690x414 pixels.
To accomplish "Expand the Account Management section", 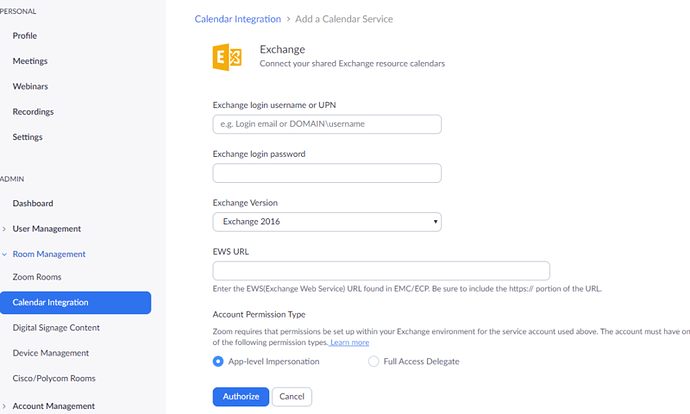I will (53, 406).
